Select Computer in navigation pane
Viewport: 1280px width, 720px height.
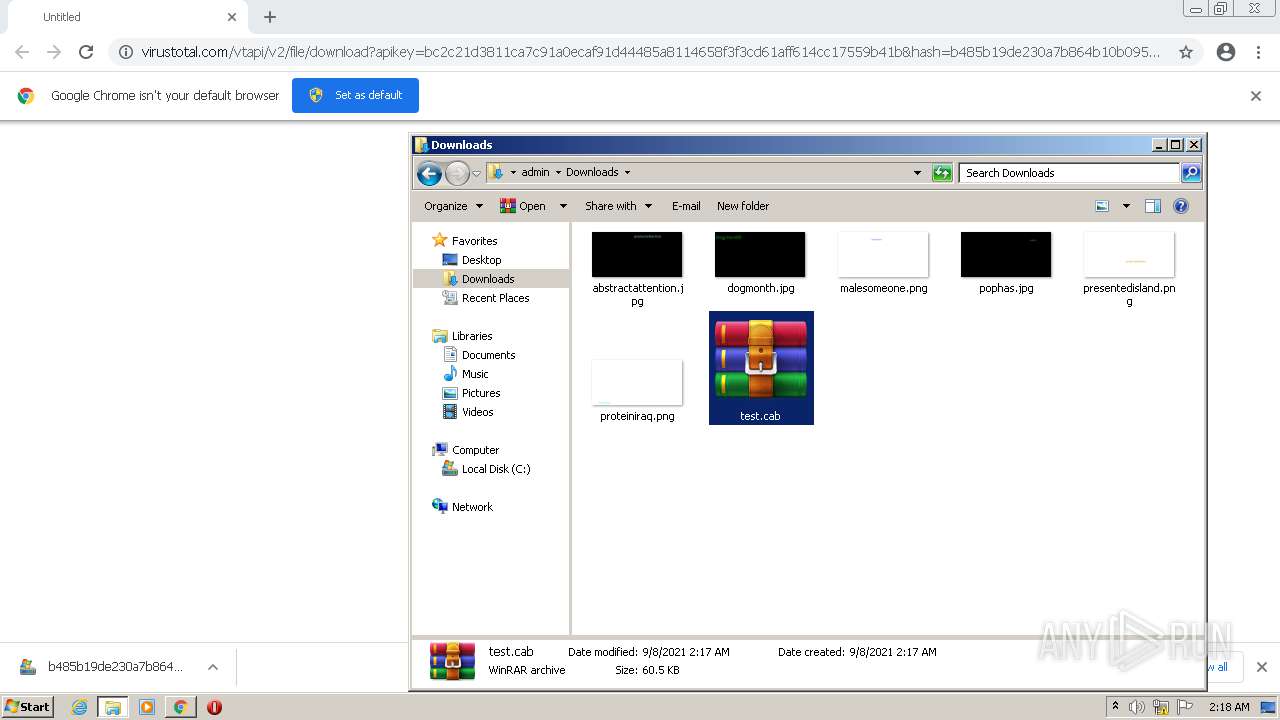[475, 450]
